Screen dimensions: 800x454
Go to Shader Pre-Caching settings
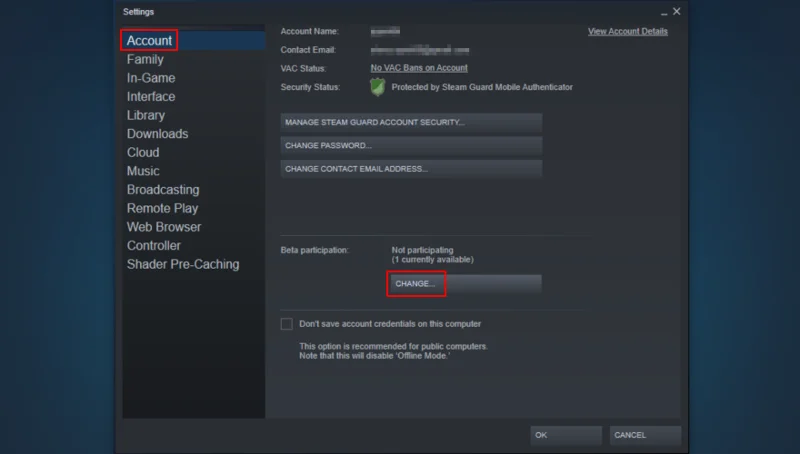tap(183, 264)
